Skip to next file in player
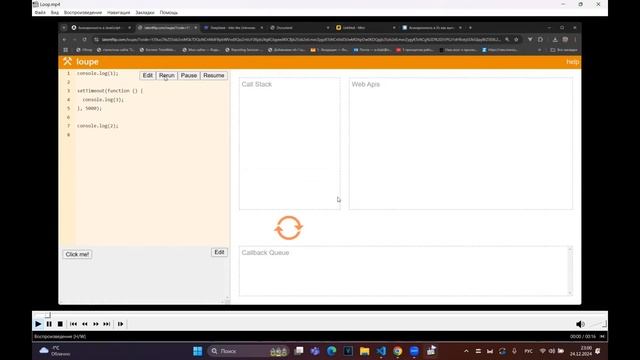 pos(107,324)
